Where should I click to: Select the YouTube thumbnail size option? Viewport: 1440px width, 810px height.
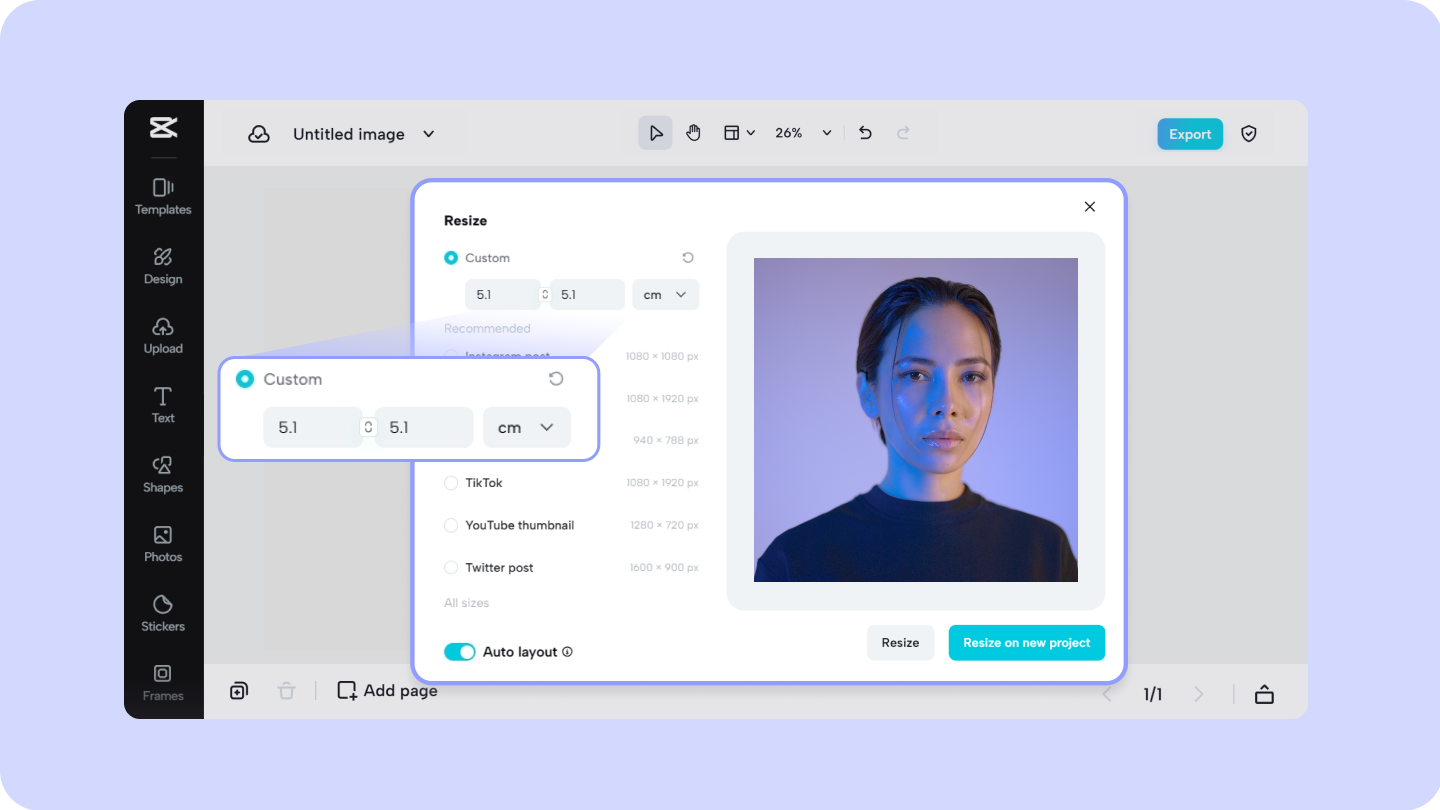point(451,525)
